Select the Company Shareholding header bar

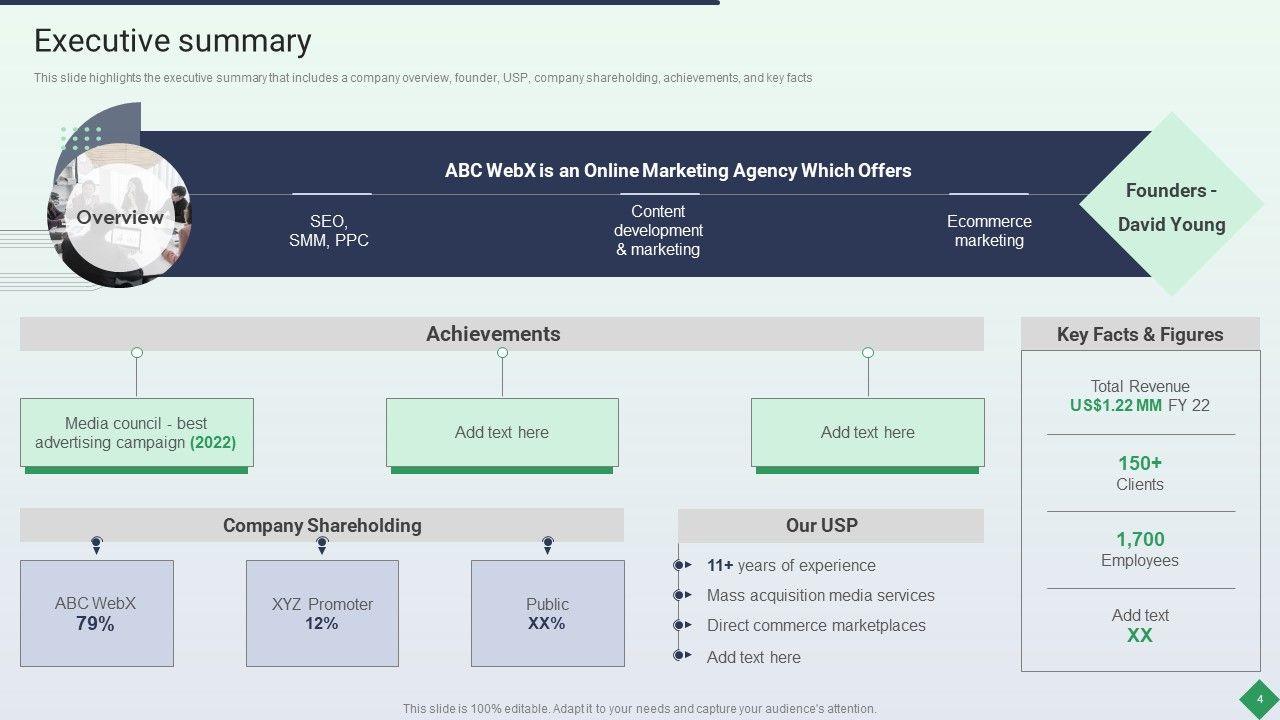tap(321, 525)
